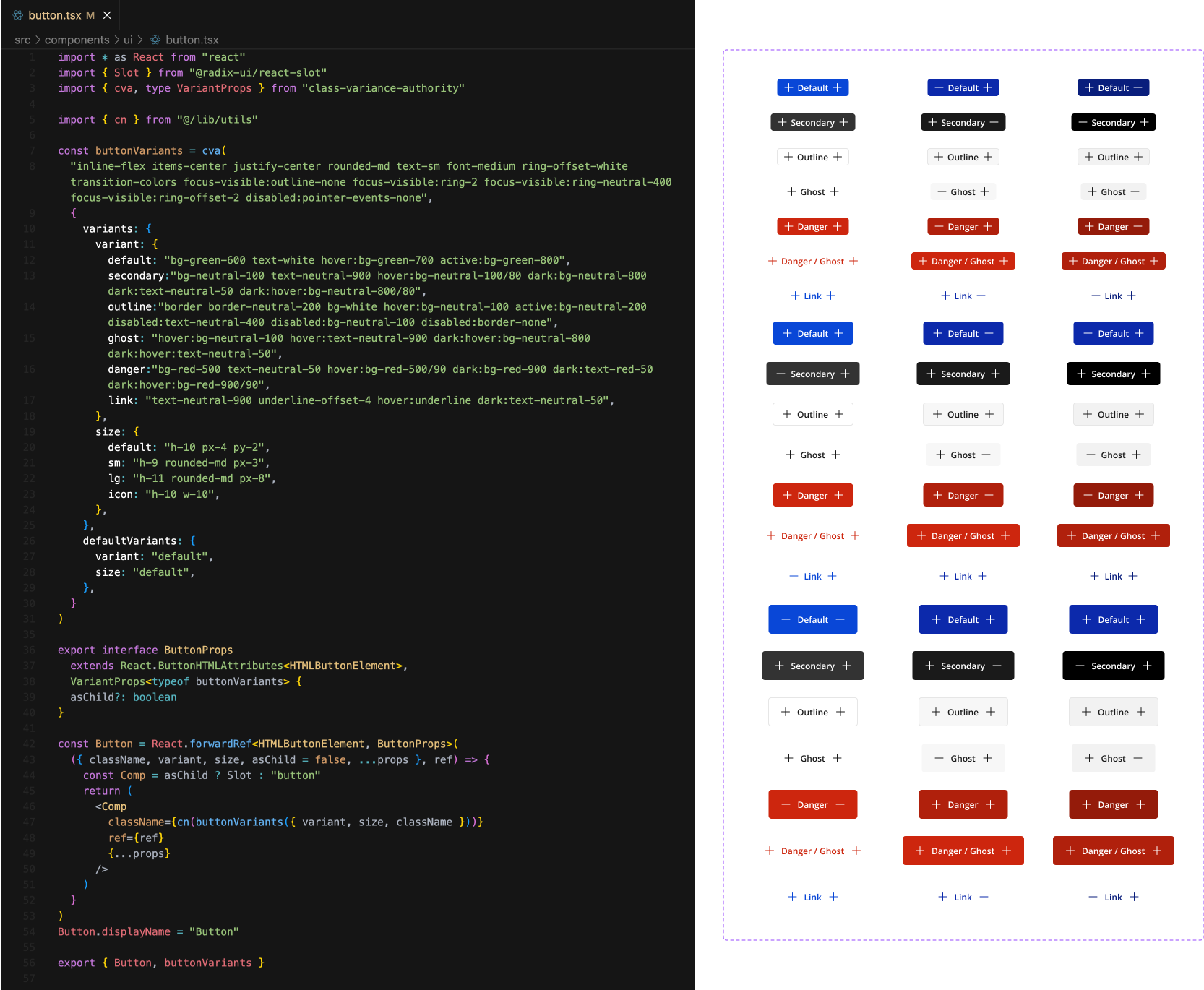Click the 'const Comp = asChild ? Slot : "button"' line
Image resolution: width=1204 pixels, height=990 pixels.
pyautogui.click(x=202, y=775)
